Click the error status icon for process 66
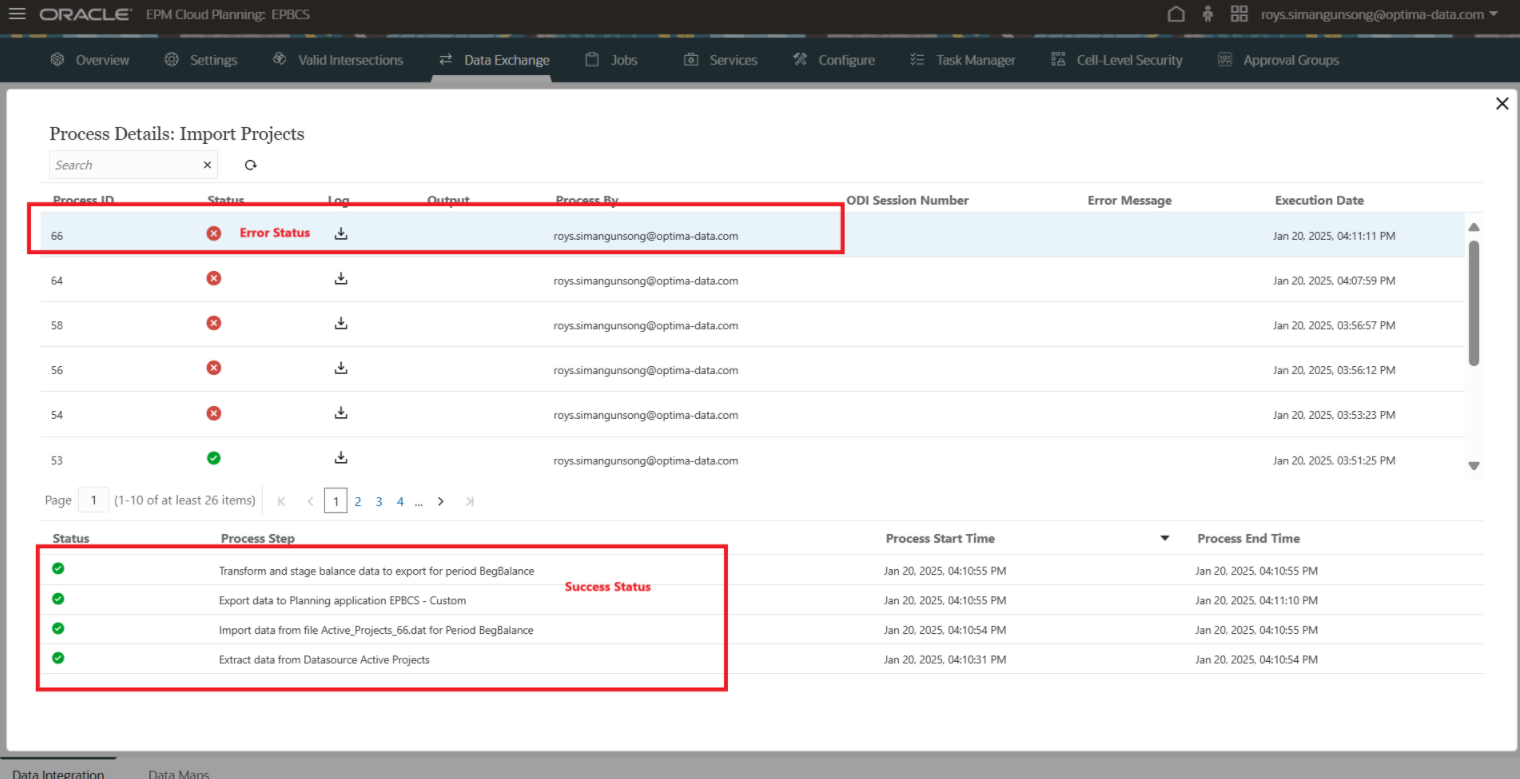 213,233
